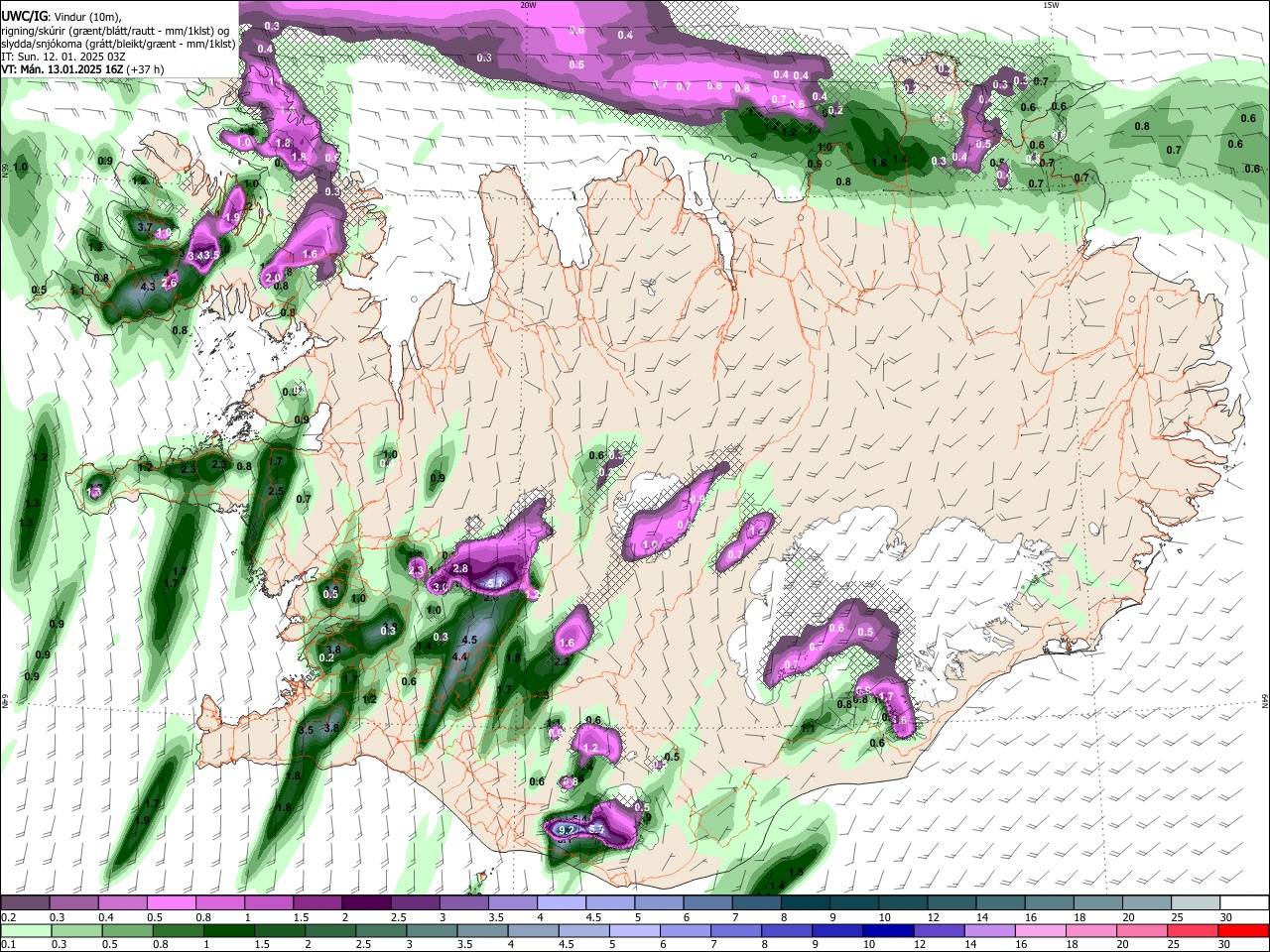Click the 'UWC/IG: Vindur (10m),' title line
Screen dimensions: 1270x952
[61, 17]
